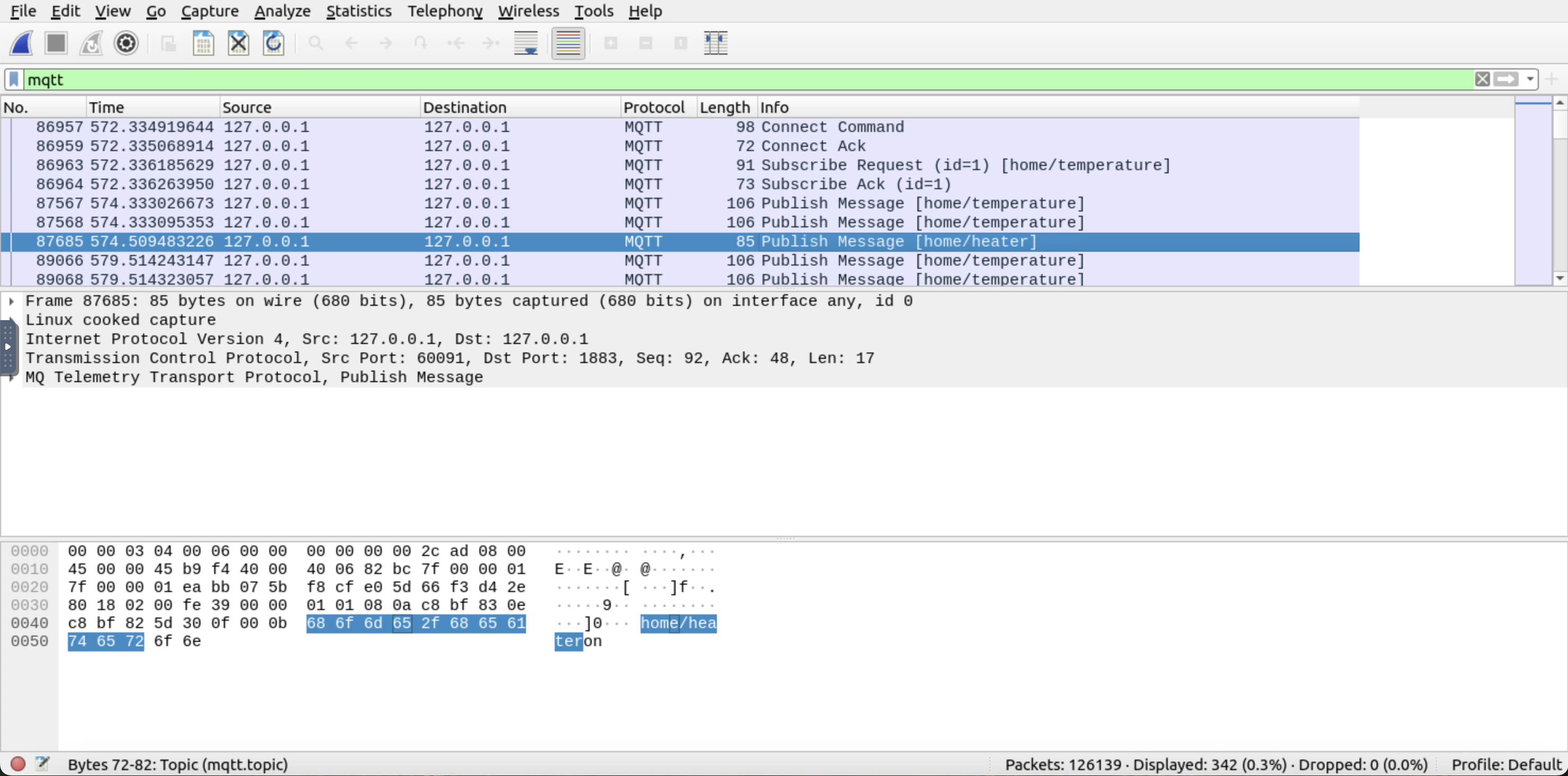Zoom in main window text
The image size is (1568, 776).
[x=610, y=43]
